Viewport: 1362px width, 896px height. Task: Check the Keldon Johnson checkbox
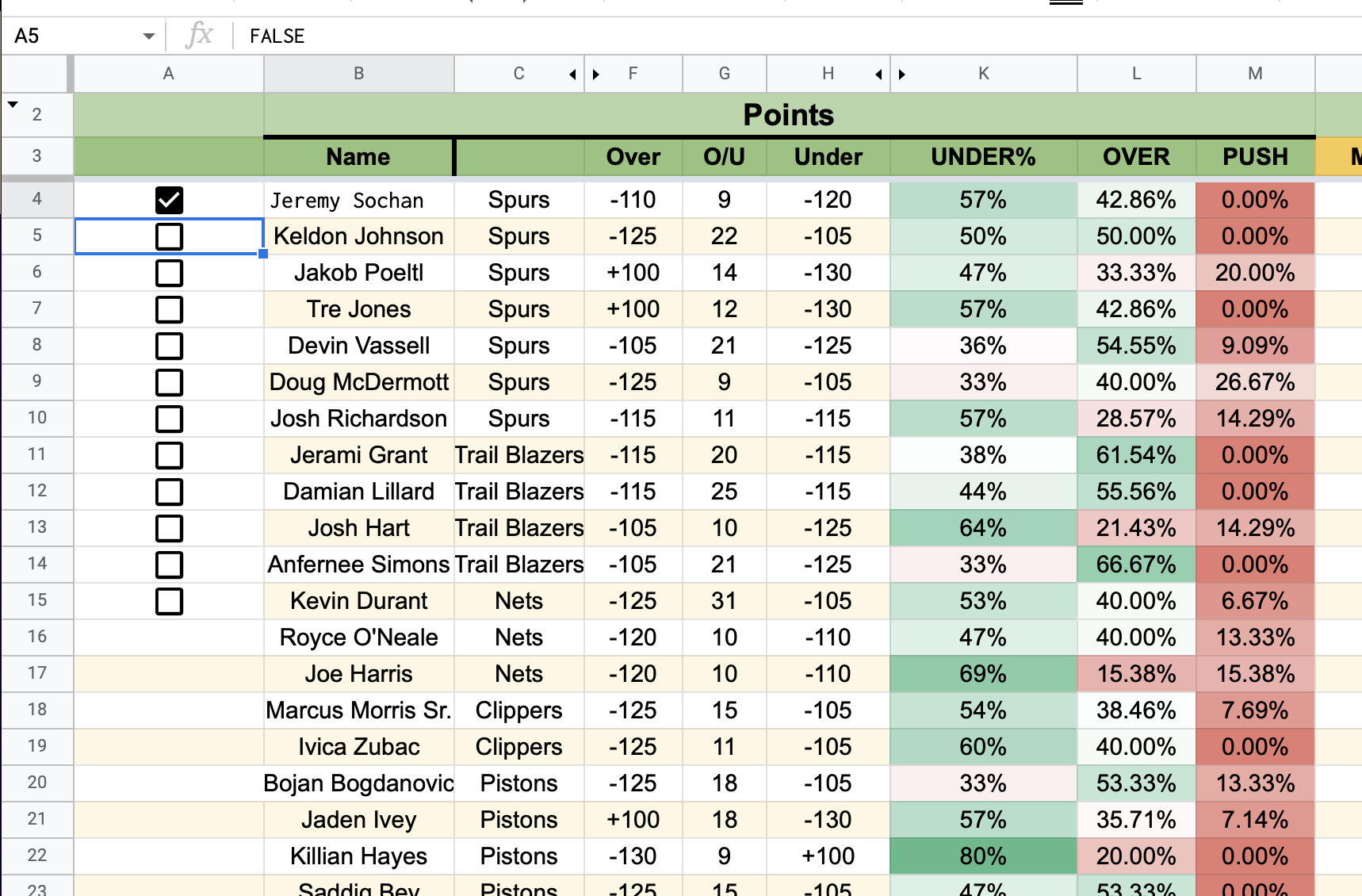pos(169,236)
